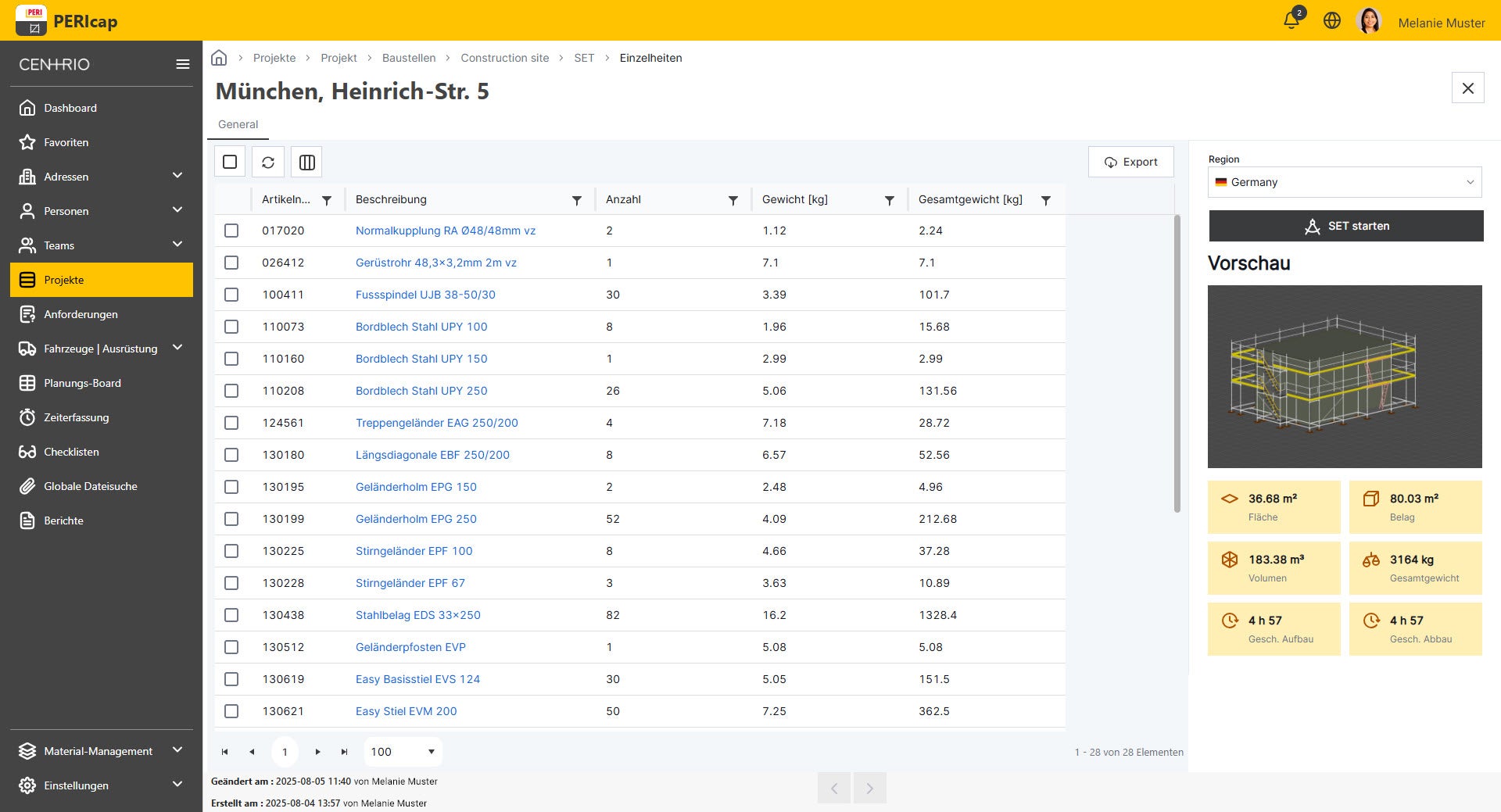1501x812 pixels.
Task: Click the home breadcrumb icon
Action: point(219,58)
